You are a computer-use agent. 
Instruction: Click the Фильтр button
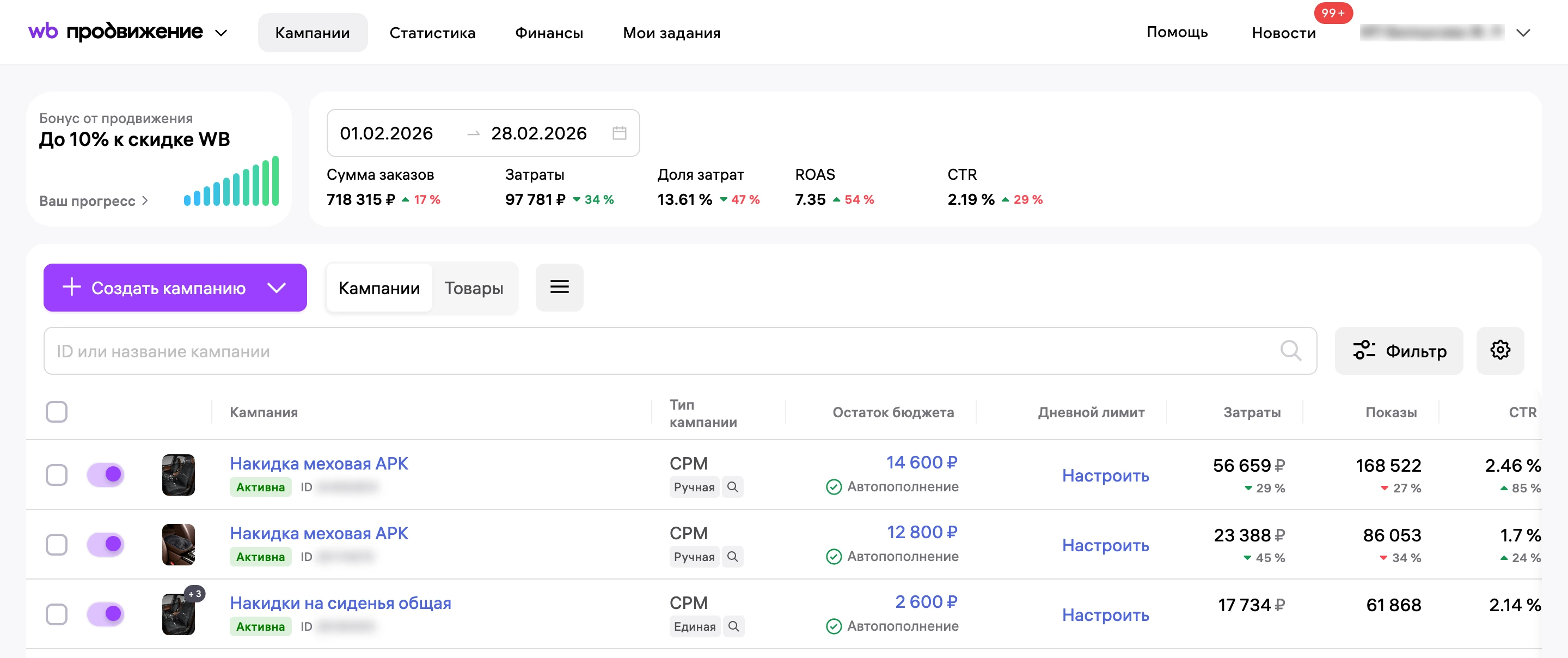pos(1399,350)
